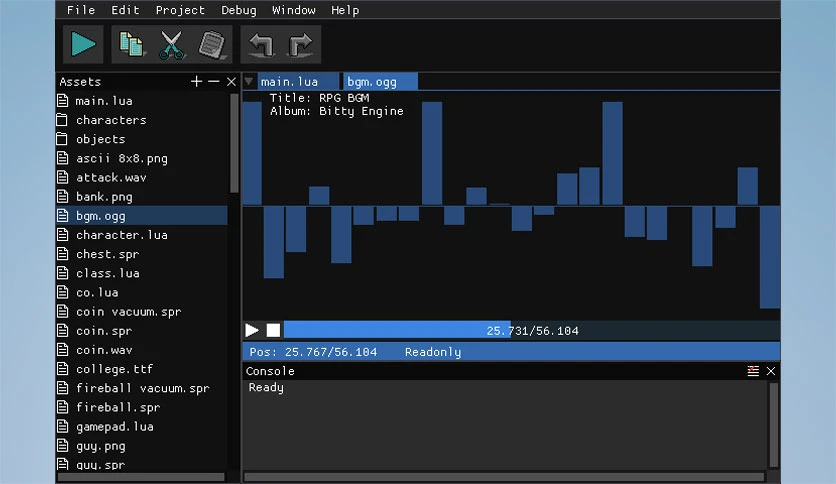
Task: Select bgm.ogg in the Assets list
Action: click(142, 216)
